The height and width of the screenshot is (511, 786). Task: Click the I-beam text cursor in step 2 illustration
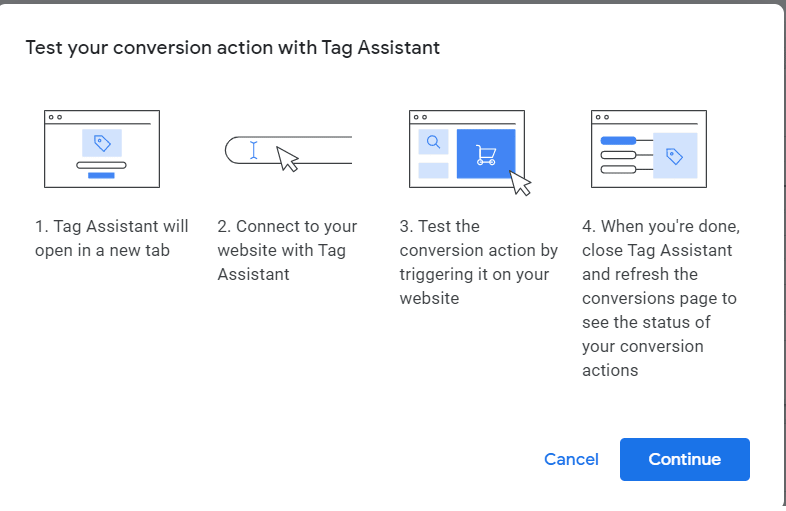click(x=253, y=150)
